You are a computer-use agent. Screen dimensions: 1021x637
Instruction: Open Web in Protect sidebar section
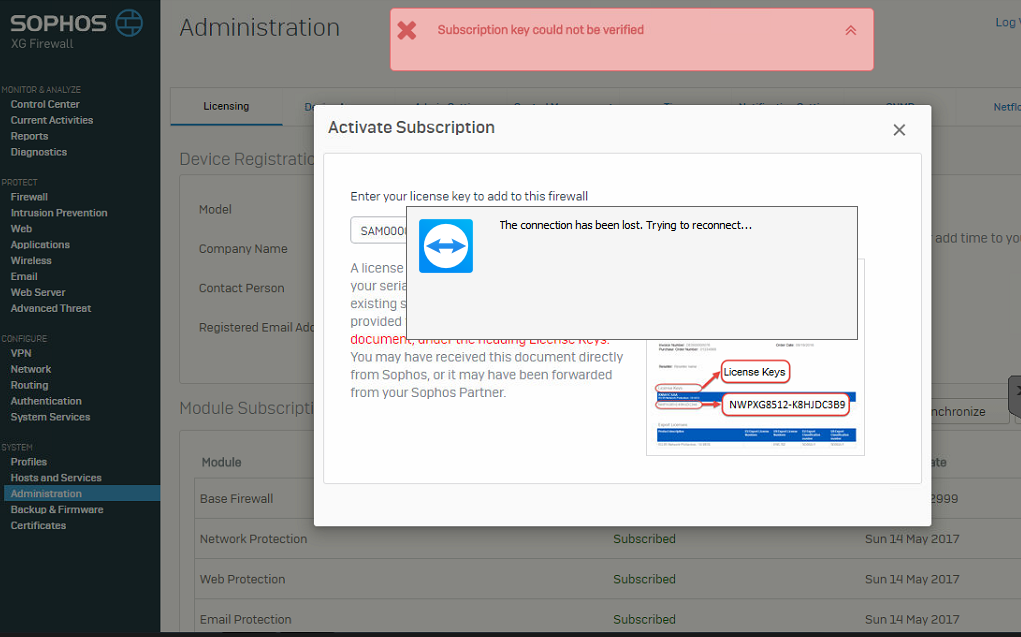pos(21,229)
